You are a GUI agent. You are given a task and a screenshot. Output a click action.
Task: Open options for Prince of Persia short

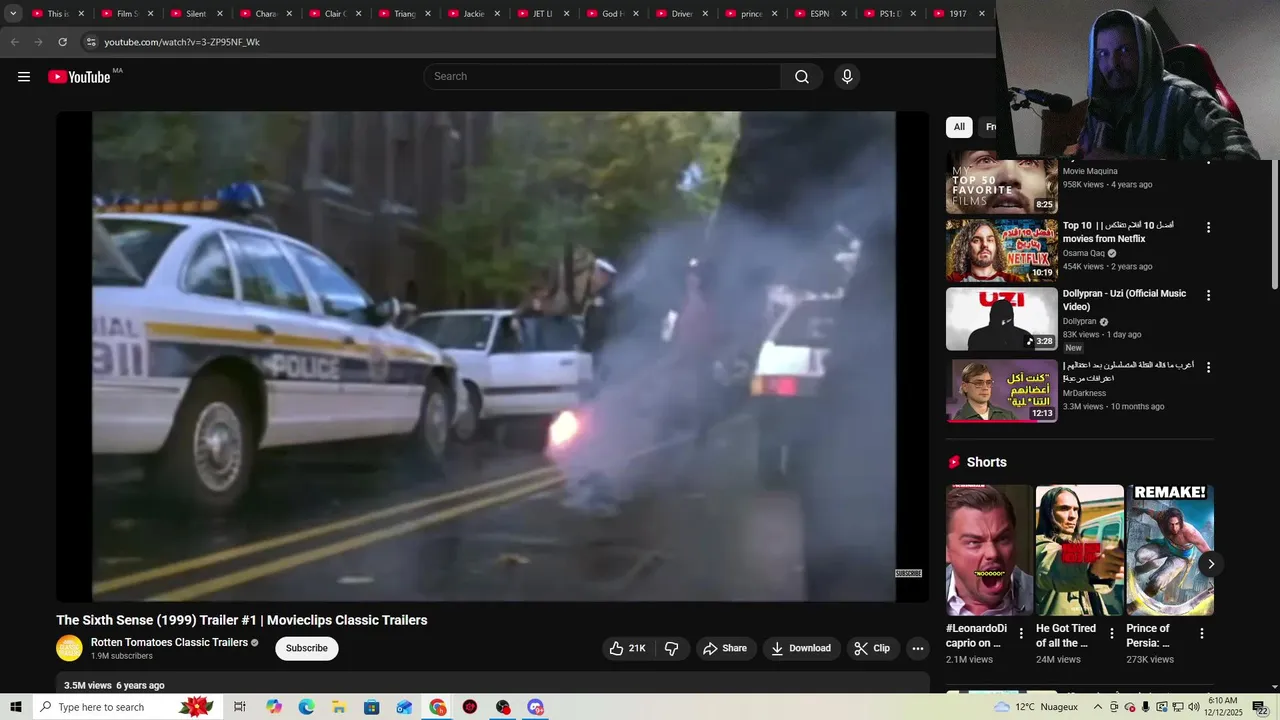click(x=1202, y=633)
